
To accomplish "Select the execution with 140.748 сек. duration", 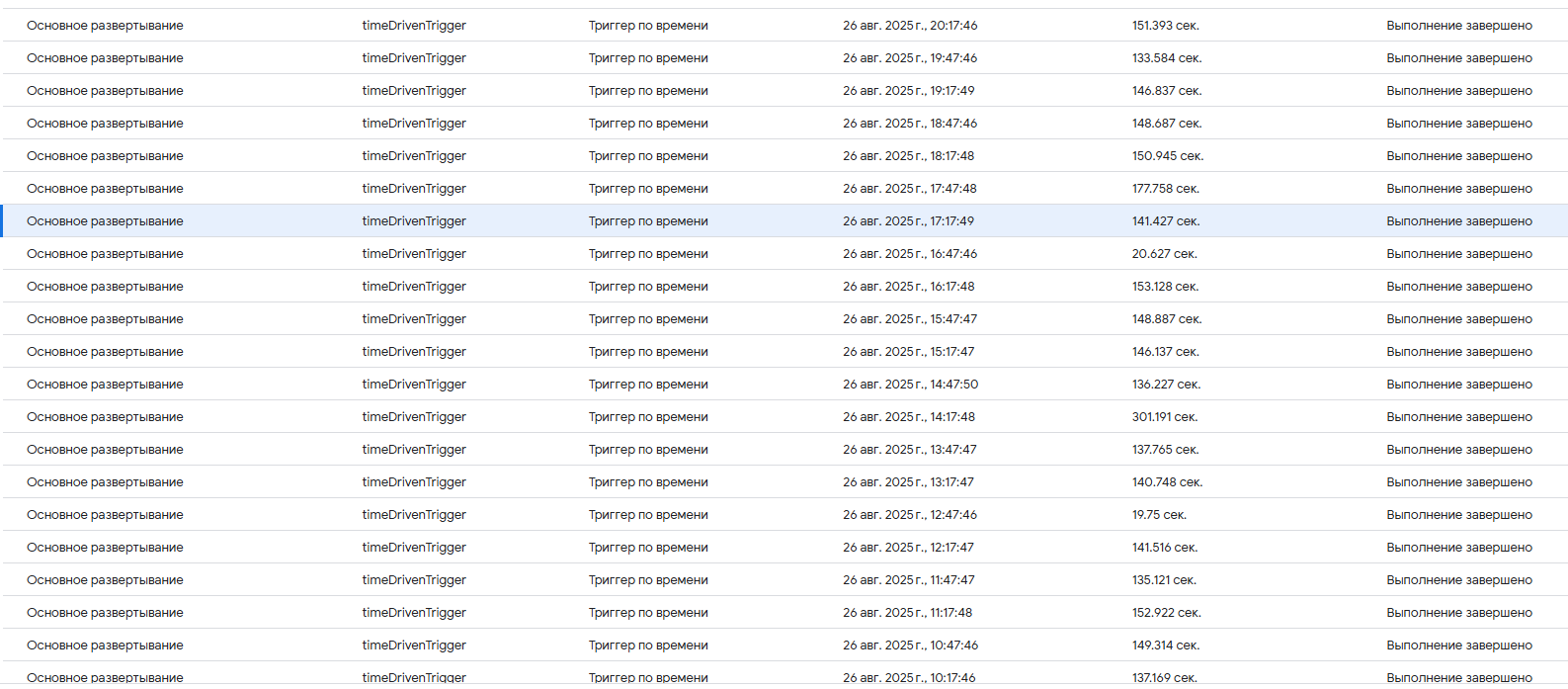I will [1166, 482].
